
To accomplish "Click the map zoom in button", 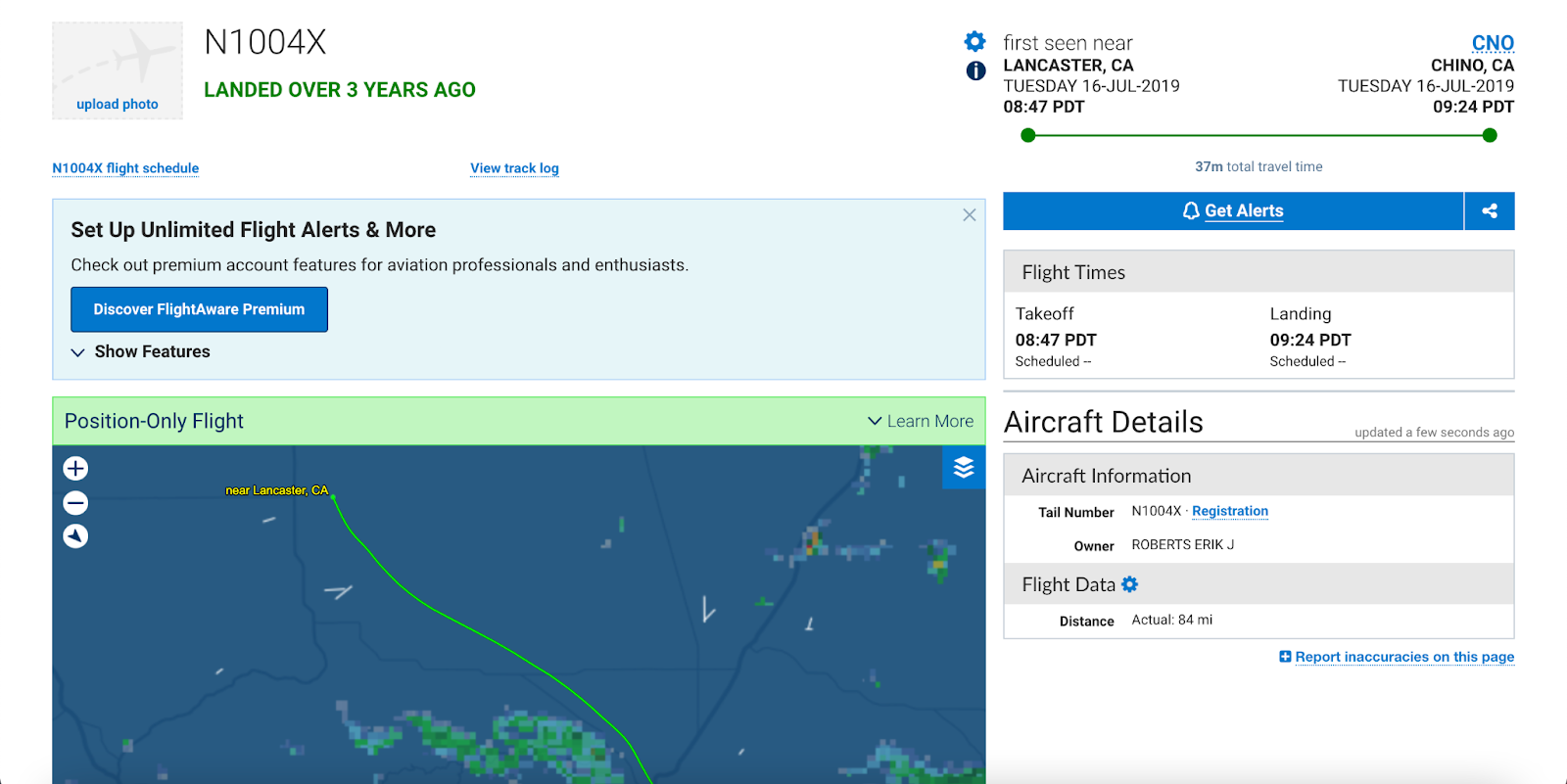I will [75, 469].
